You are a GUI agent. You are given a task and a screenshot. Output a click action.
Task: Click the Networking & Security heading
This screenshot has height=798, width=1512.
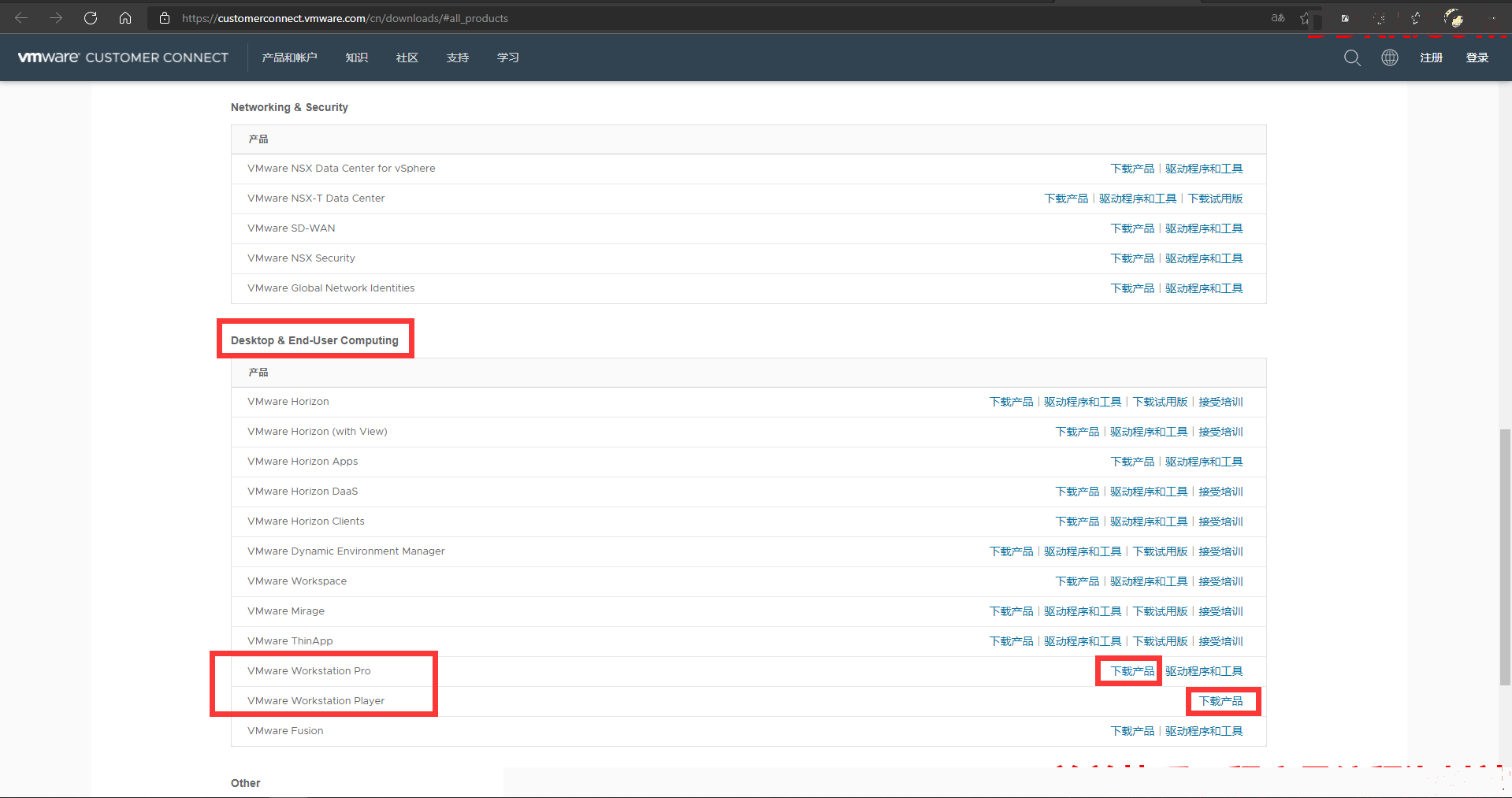(x=289, y=107)
